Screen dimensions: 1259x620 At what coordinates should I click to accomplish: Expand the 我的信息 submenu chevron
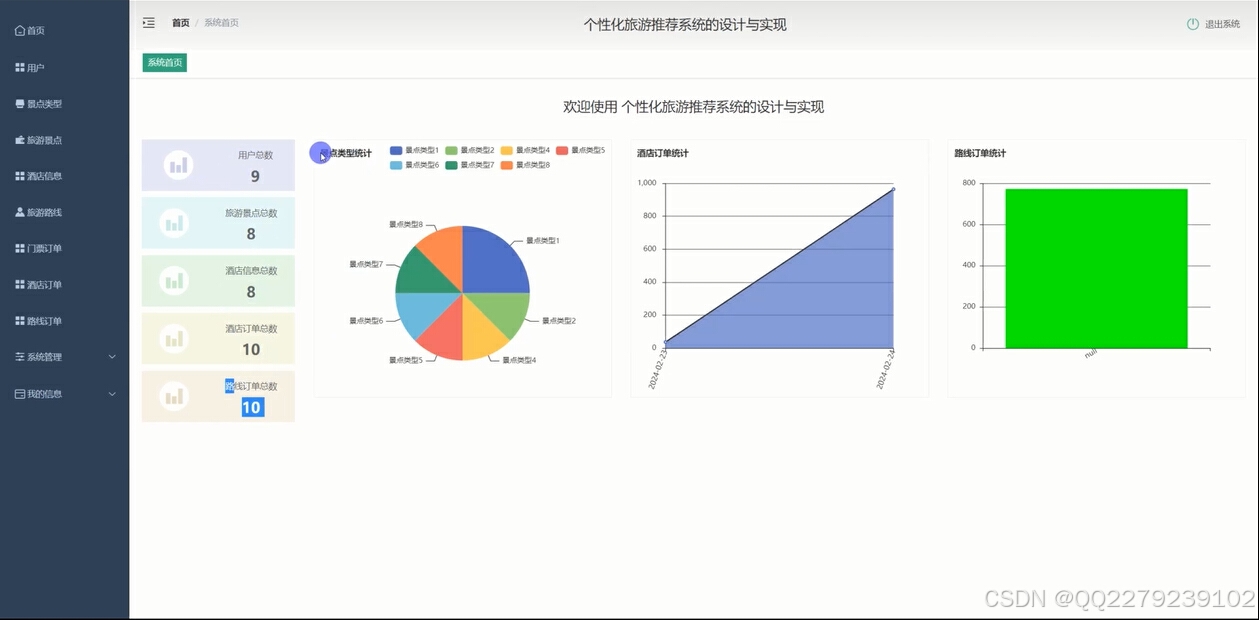point(112,394)
